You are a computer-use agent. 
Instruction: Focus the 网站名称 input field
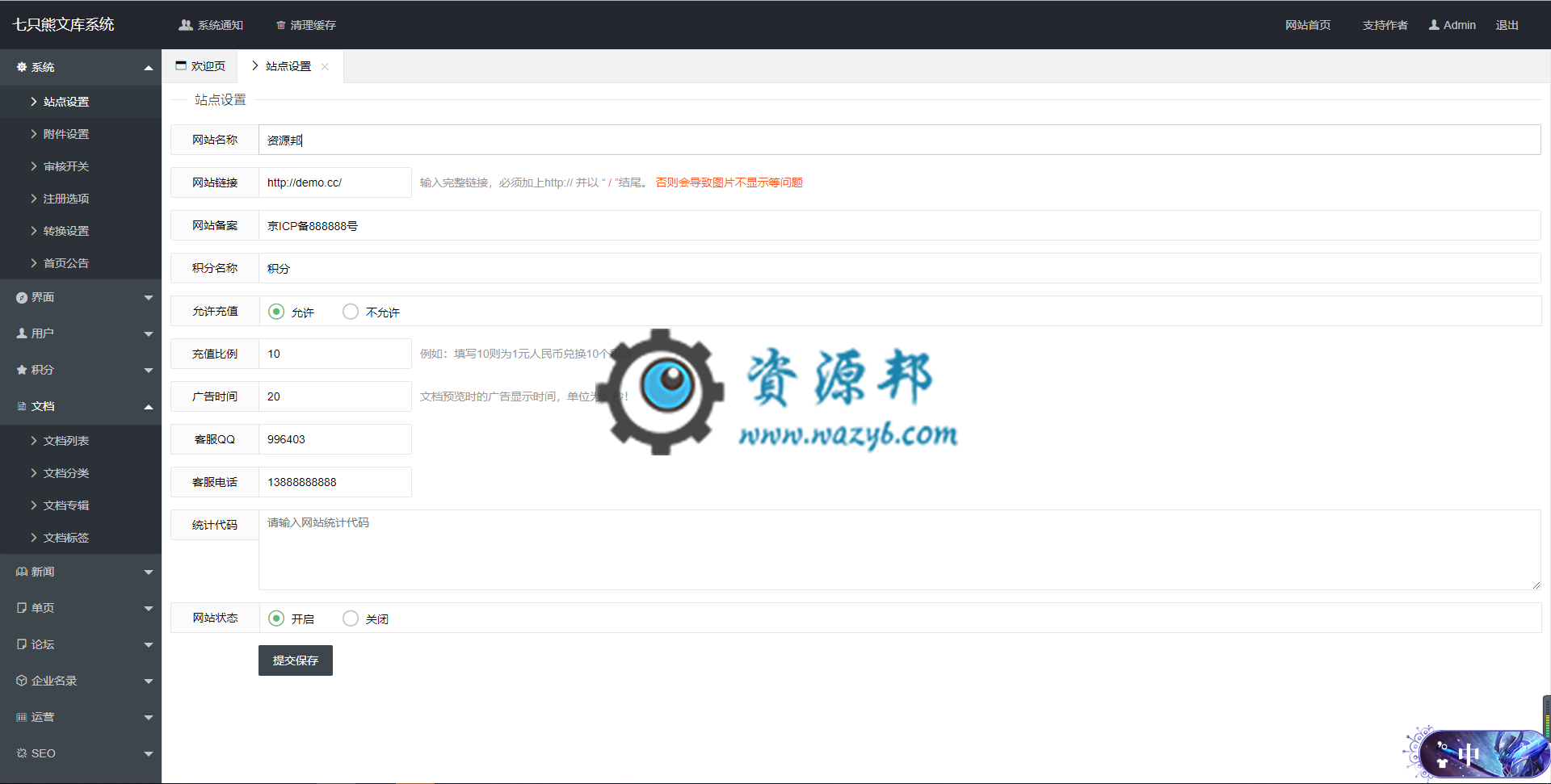click(899, 140)
